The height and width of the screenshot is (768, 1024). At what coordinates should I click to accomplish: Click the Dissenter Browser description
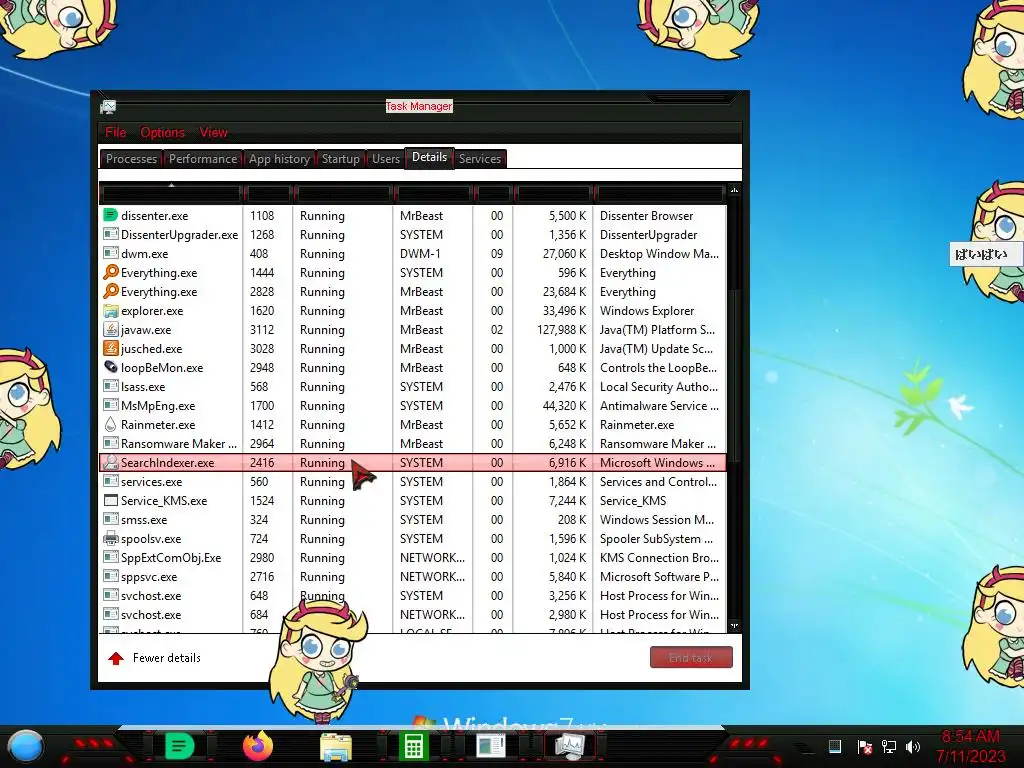click(647, 215)
